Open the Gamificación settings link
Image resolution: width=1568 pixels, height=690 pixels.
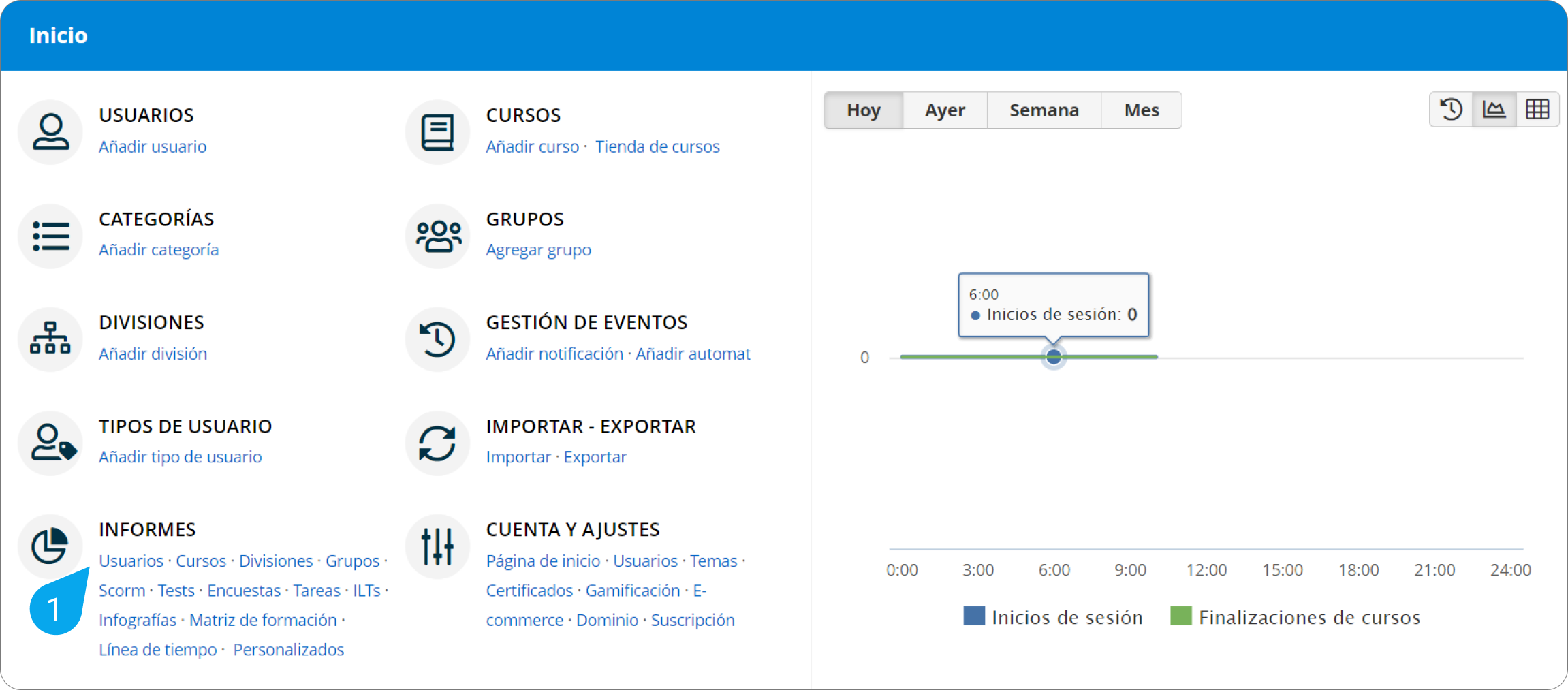pos(633,591)
